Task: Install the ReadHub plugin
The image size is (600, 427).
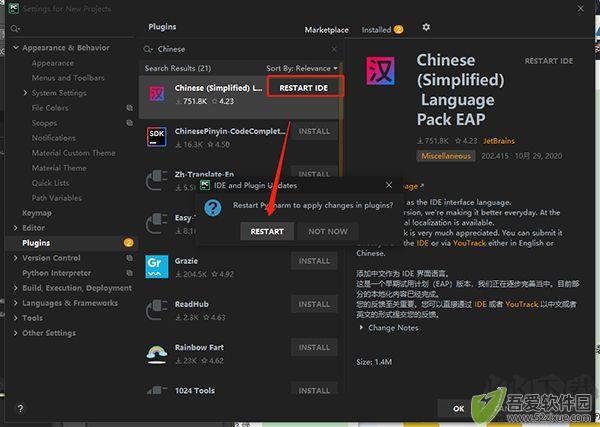Action: (x=314, y=304)
